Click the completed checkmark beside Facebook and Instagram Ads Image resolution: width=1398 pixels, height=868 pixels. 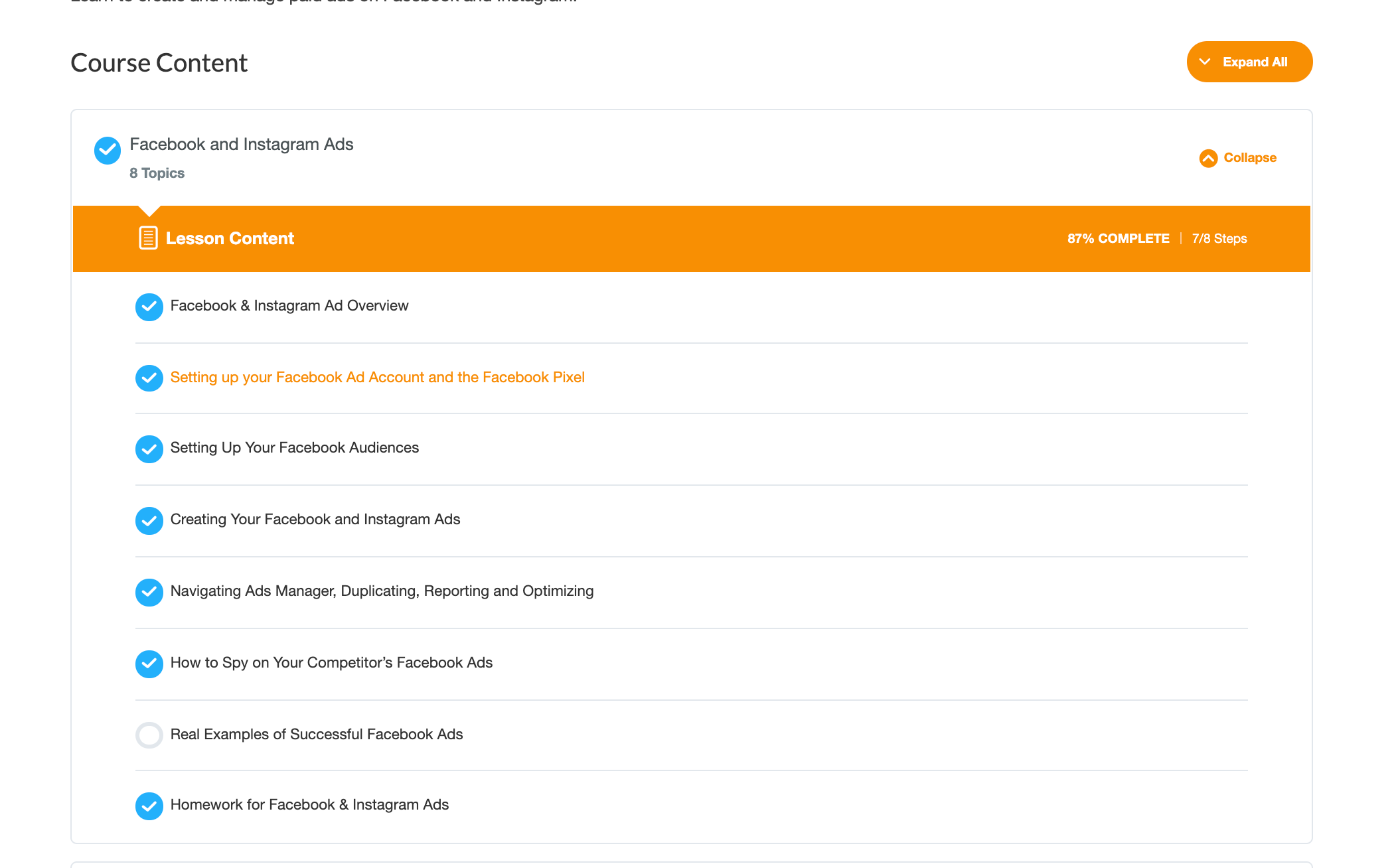point(107,150)
